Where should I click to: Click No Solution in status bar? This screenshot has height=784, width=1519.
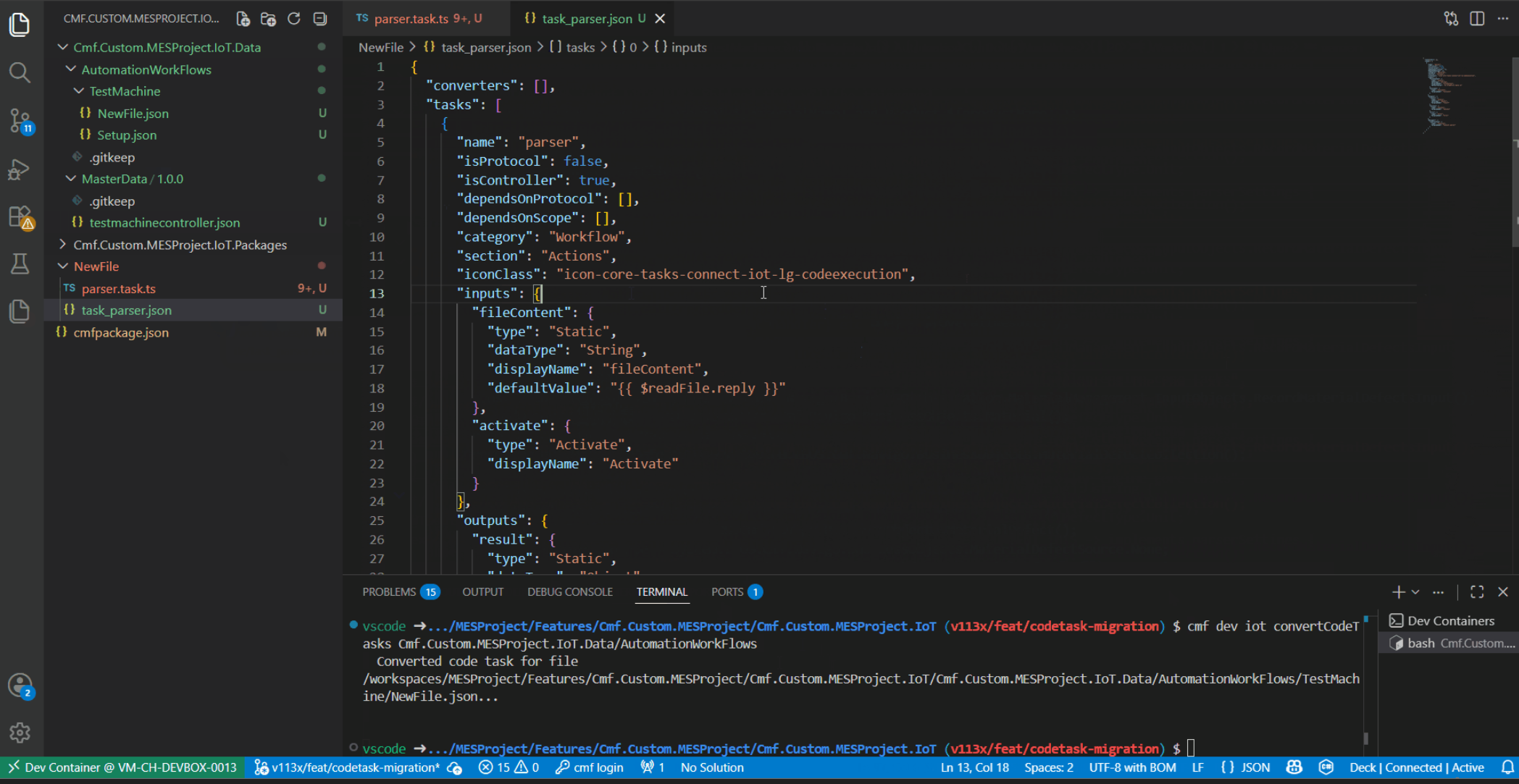point(712,767)
